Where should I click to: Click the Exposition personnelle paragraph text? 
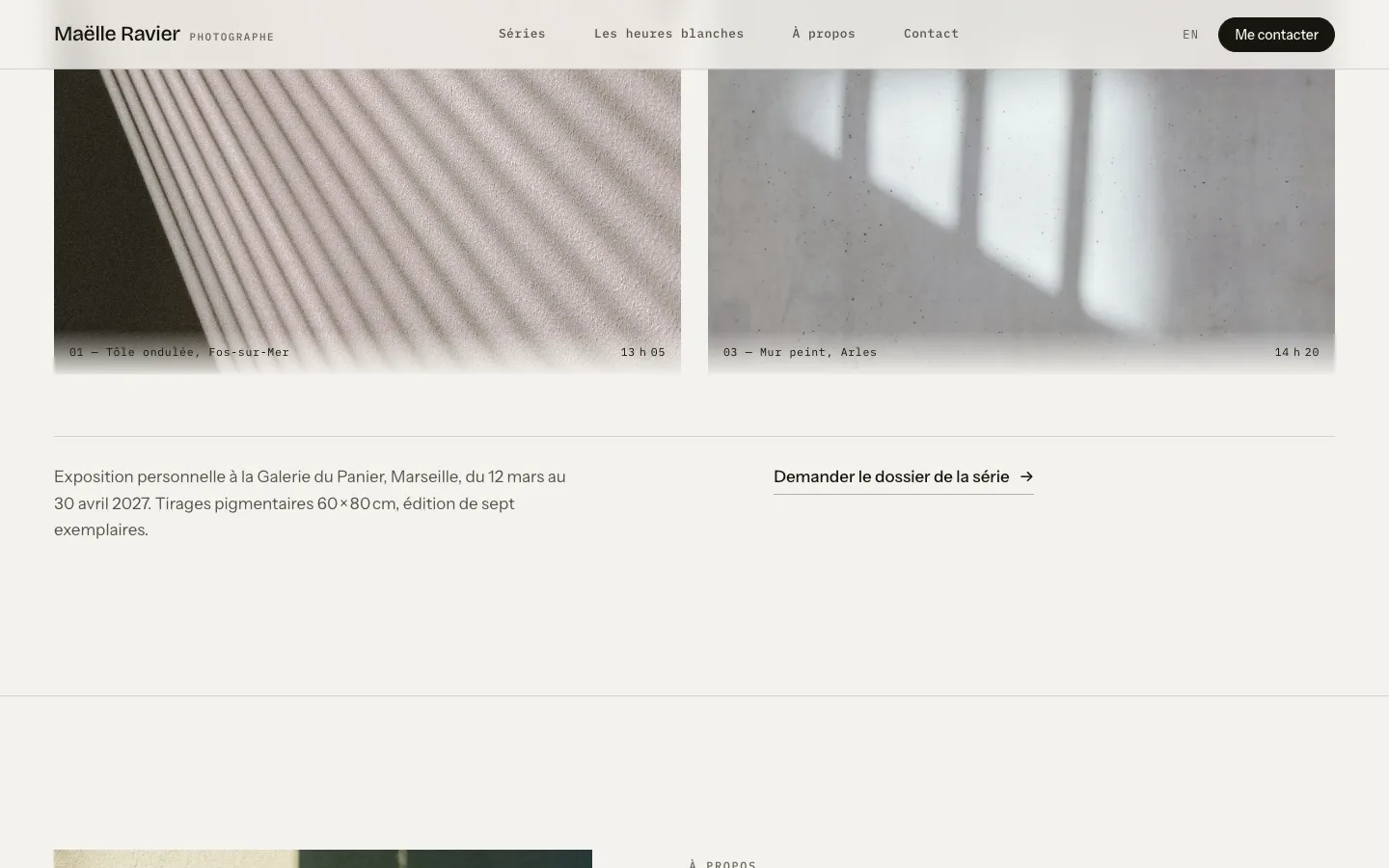(310, 502)
